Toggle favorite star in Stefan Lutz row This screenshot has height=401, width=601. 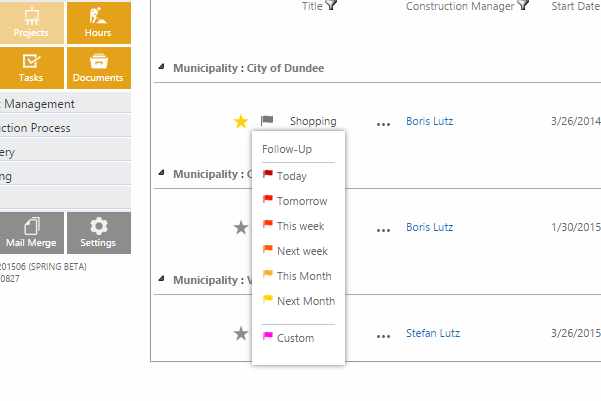click(240, 333)
